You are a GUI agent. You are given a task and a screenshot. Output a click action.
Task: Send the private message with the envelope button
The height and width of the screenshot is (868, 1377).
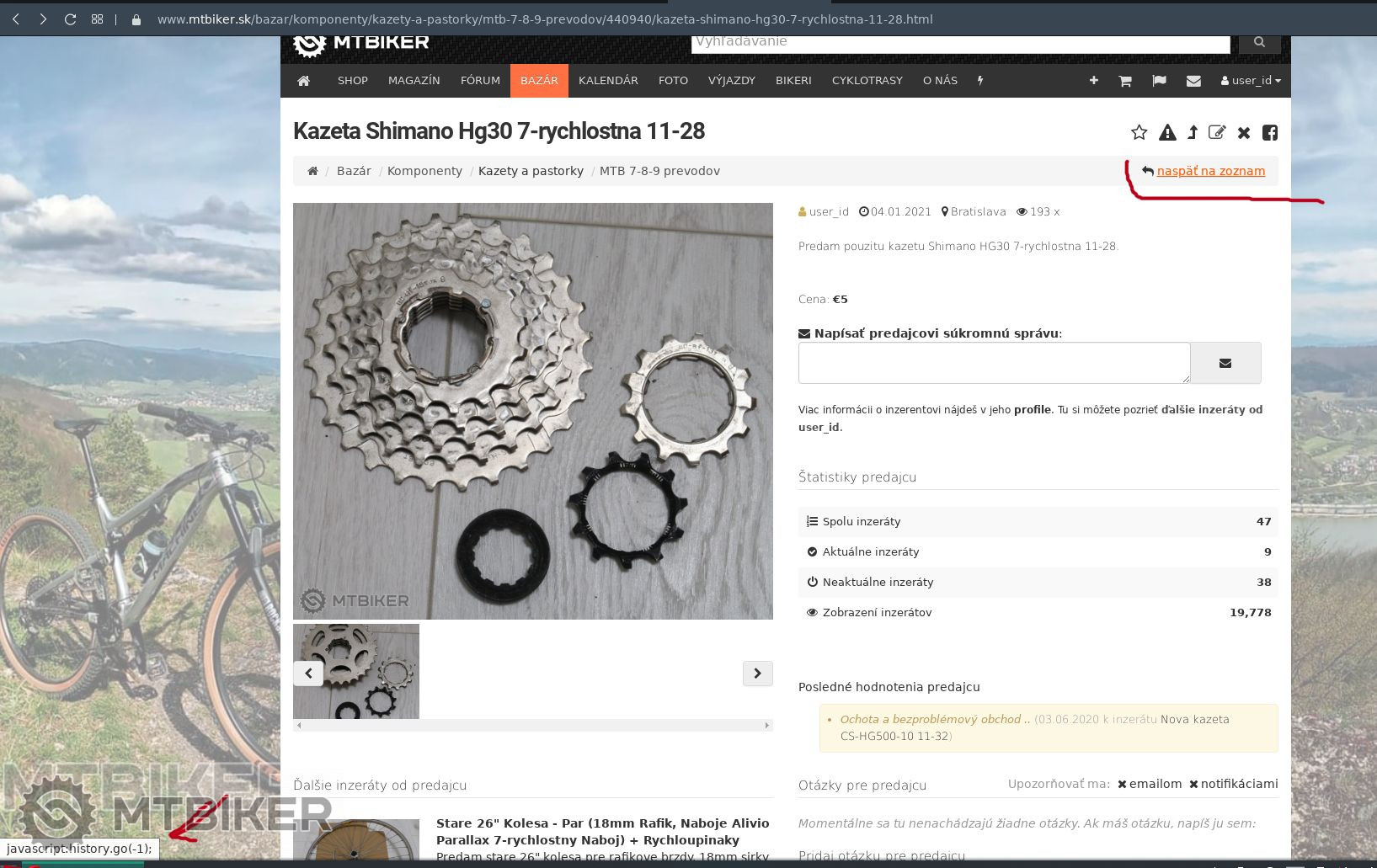coord(1225,363)
